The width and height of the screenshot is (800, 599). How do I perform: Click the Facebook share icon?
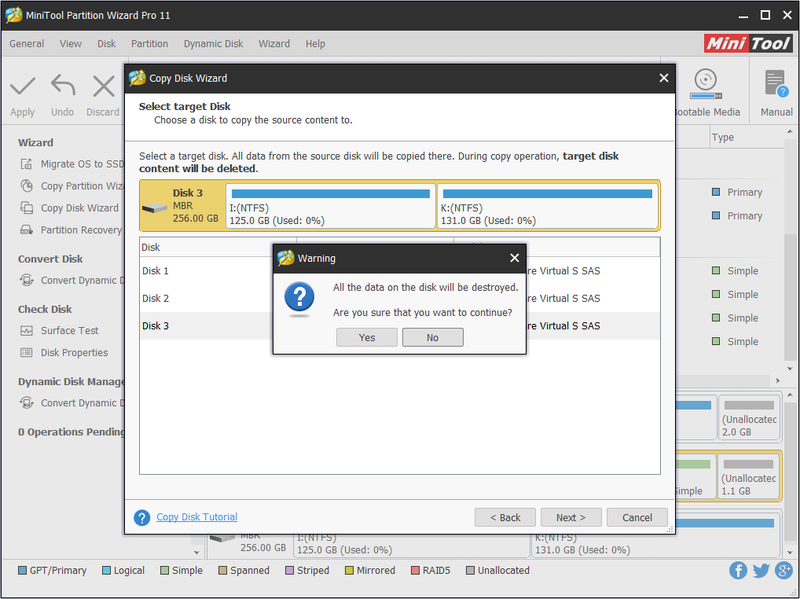coord(738,570)
